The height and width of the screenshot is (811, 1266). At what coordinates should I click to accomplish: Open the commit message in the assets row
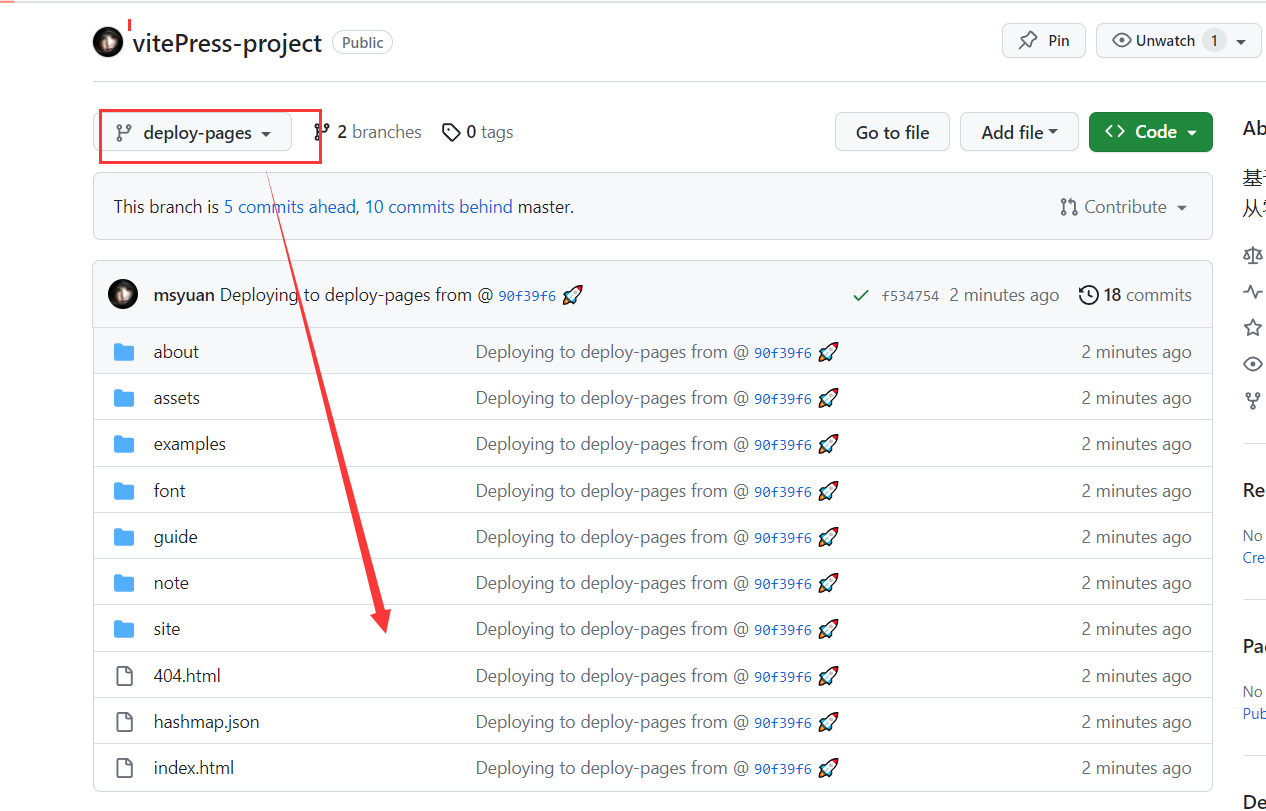[x=612, y=398]
